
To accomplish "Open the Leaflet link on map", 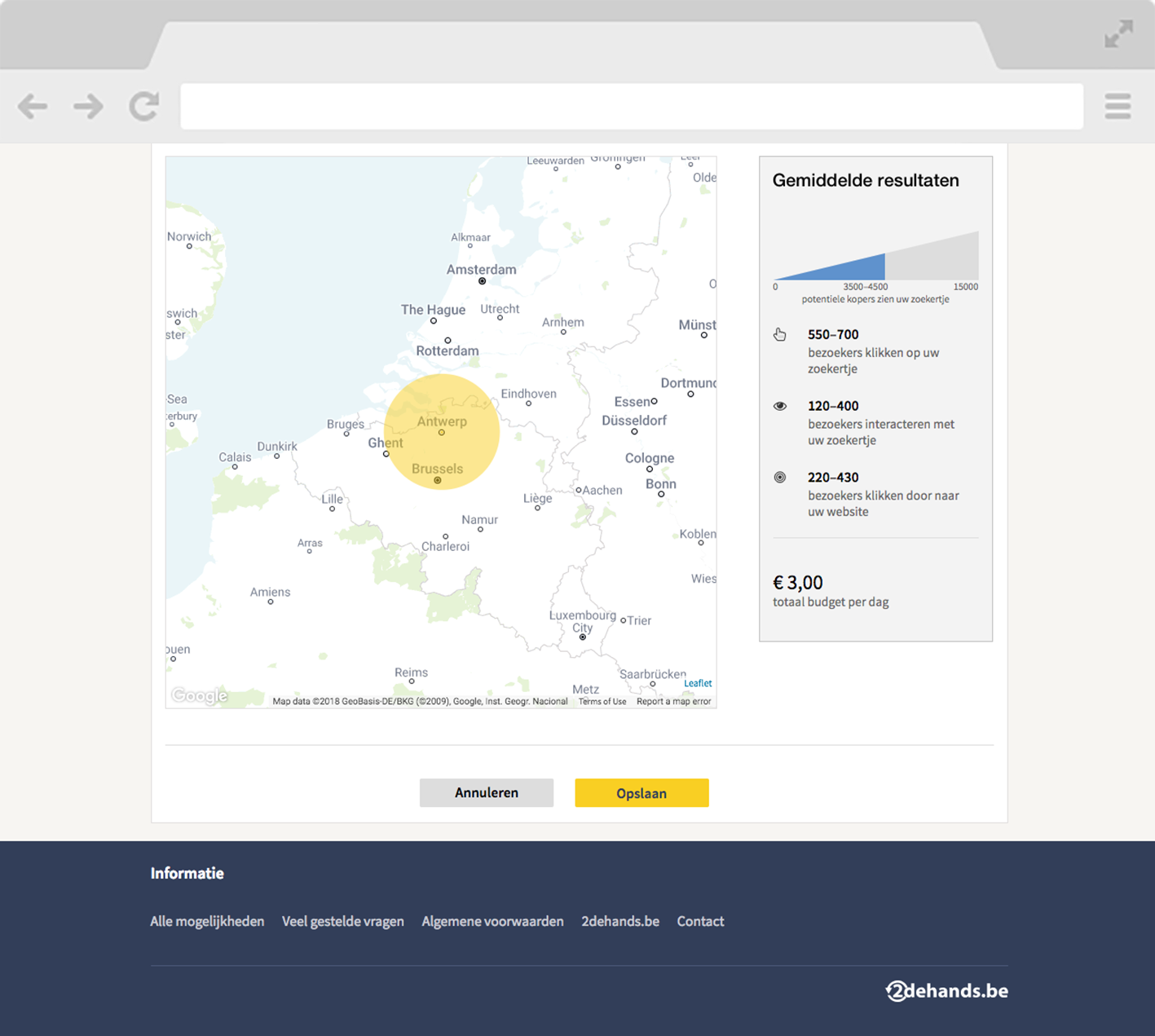I will [x=698, y=683].
